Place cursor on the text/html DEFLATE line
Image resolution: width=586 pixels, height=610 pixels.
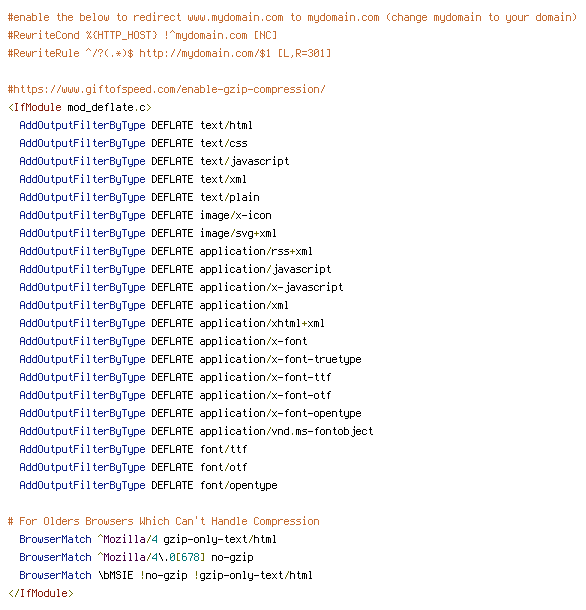click(136, 125)
